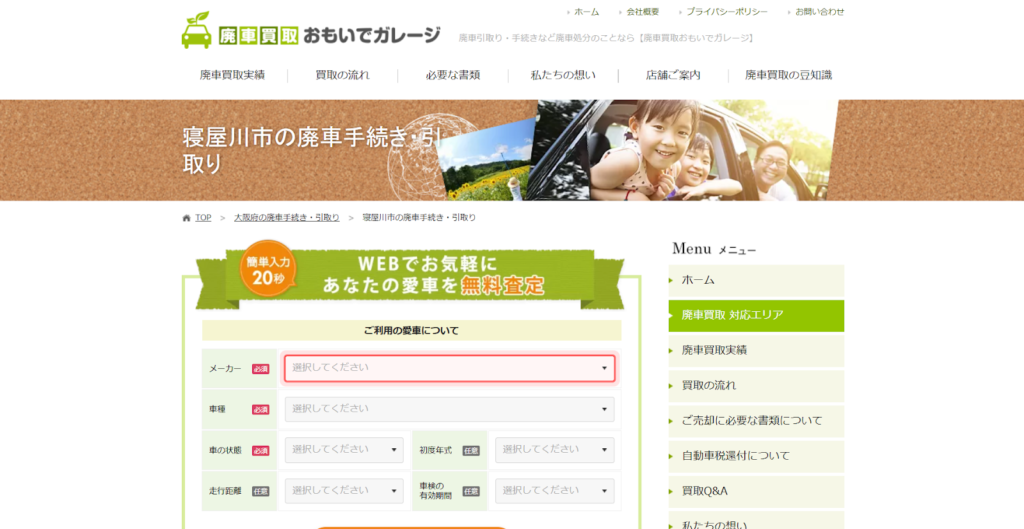
Task: Open the 車の状態 dropdown
Action: [x=344, y=450]
